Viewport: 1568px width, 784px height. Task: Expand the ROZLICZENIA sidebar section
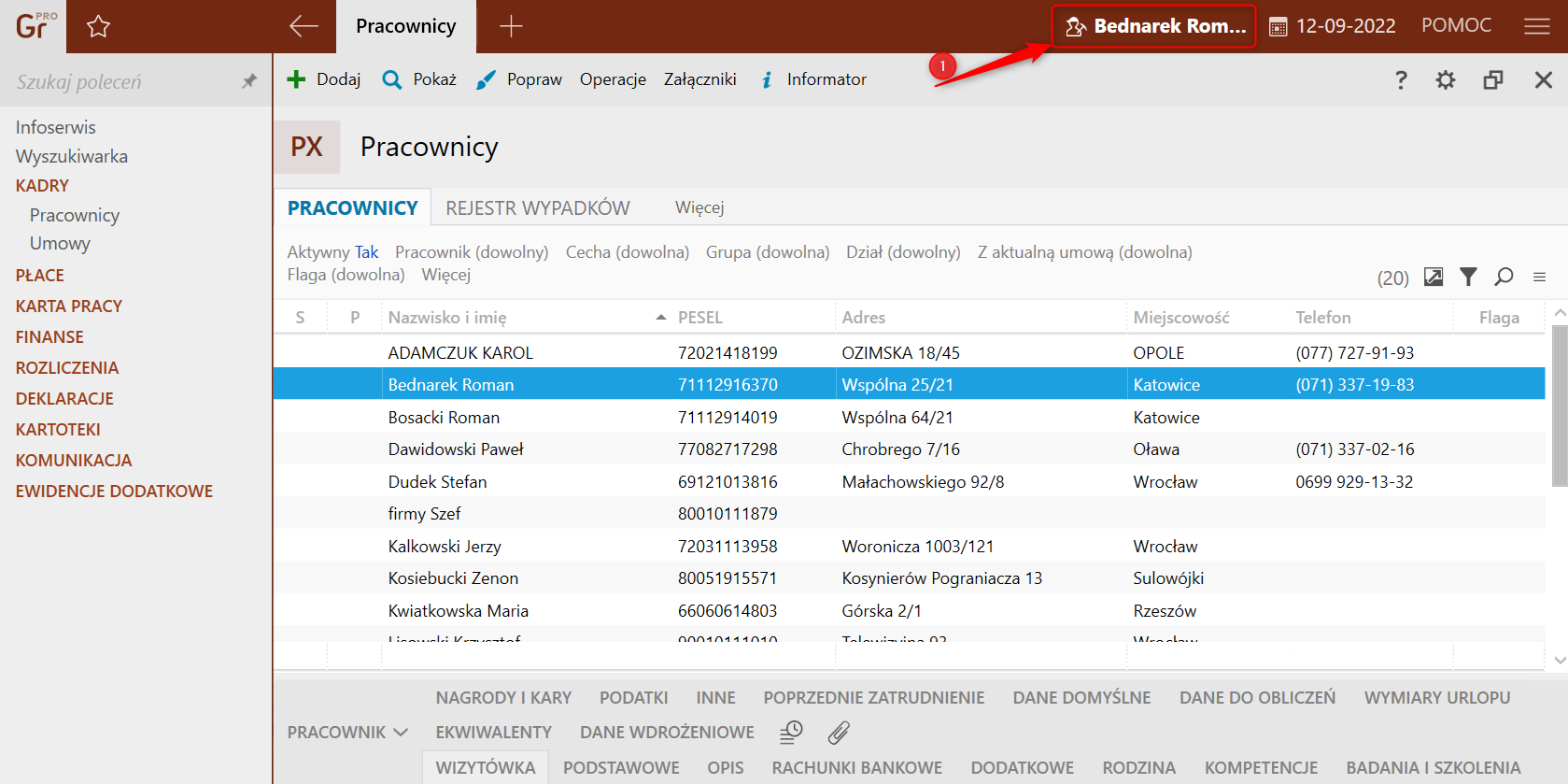point(67,368)
